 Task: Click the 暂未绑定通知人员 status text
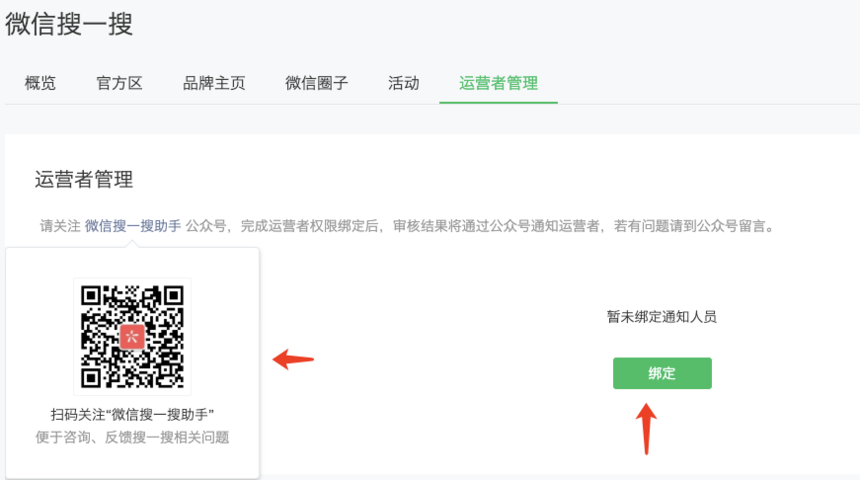click(x=662, y=317)
